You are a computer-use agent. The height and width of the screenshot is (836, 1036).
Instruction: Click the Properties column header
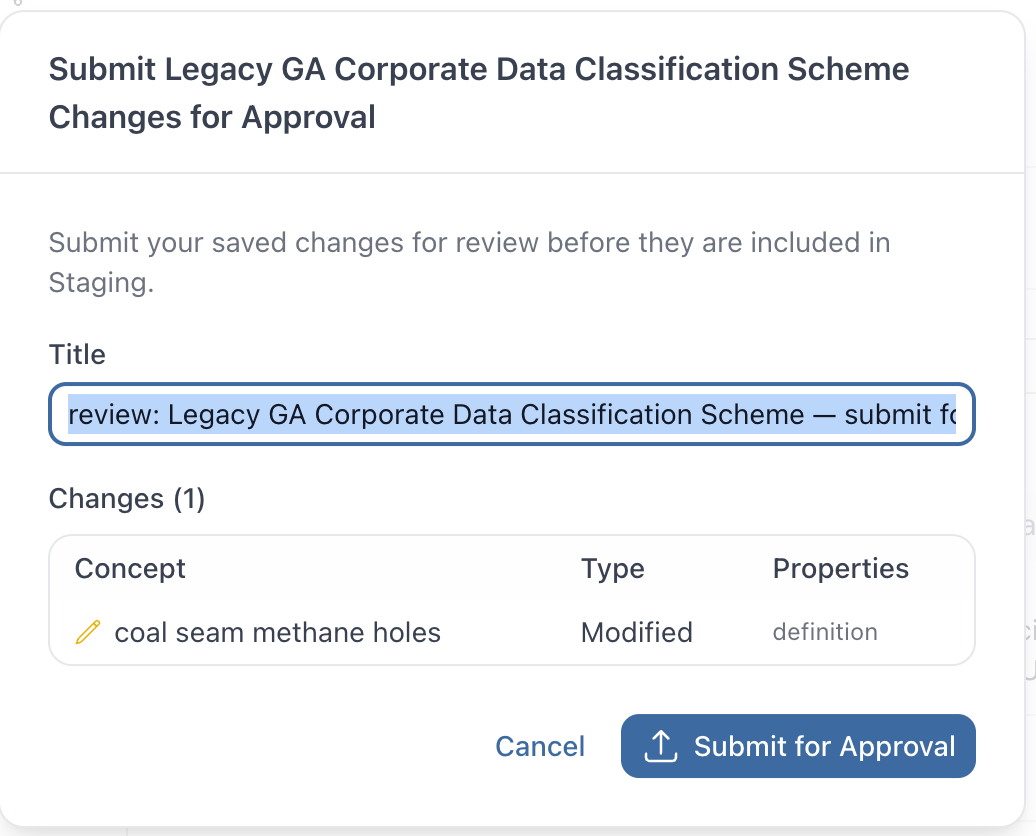[841, 568]
